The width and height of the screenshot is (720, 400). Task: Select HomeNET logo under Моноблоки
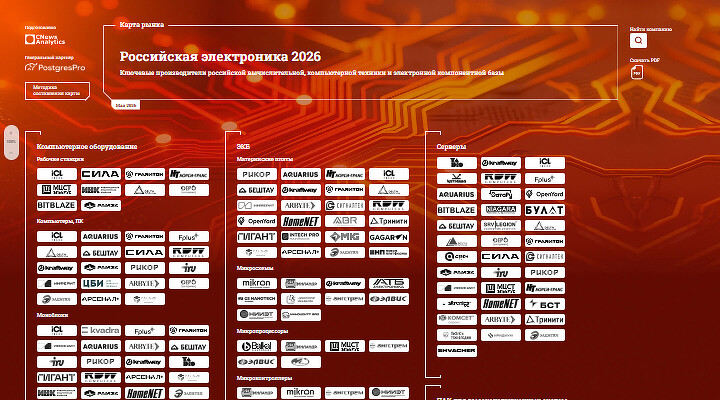click(145, 393)
